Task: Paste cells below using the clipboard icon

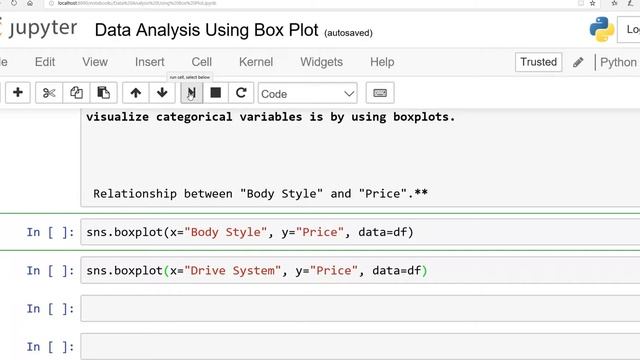Action: (x=103, y=93)
